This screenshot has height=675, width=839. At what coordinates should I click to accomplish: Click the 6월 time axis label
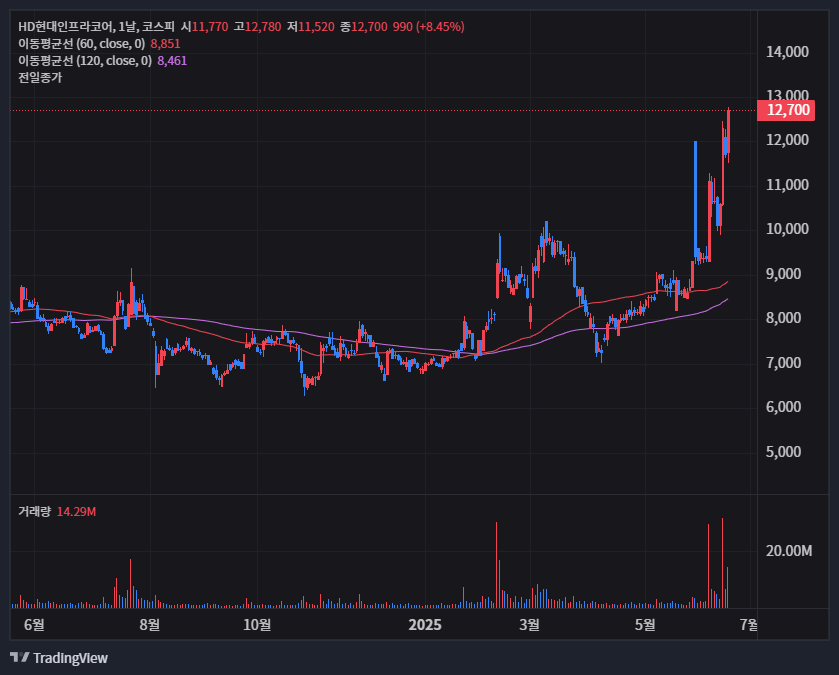(x=34, y=624)
